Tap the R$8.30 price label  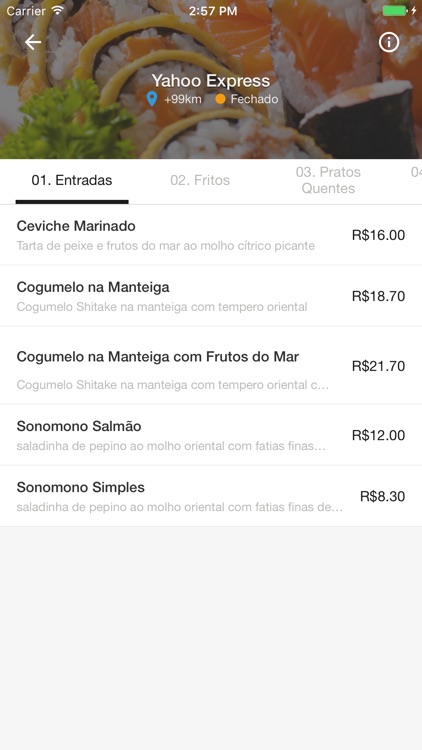pos(382,496)
